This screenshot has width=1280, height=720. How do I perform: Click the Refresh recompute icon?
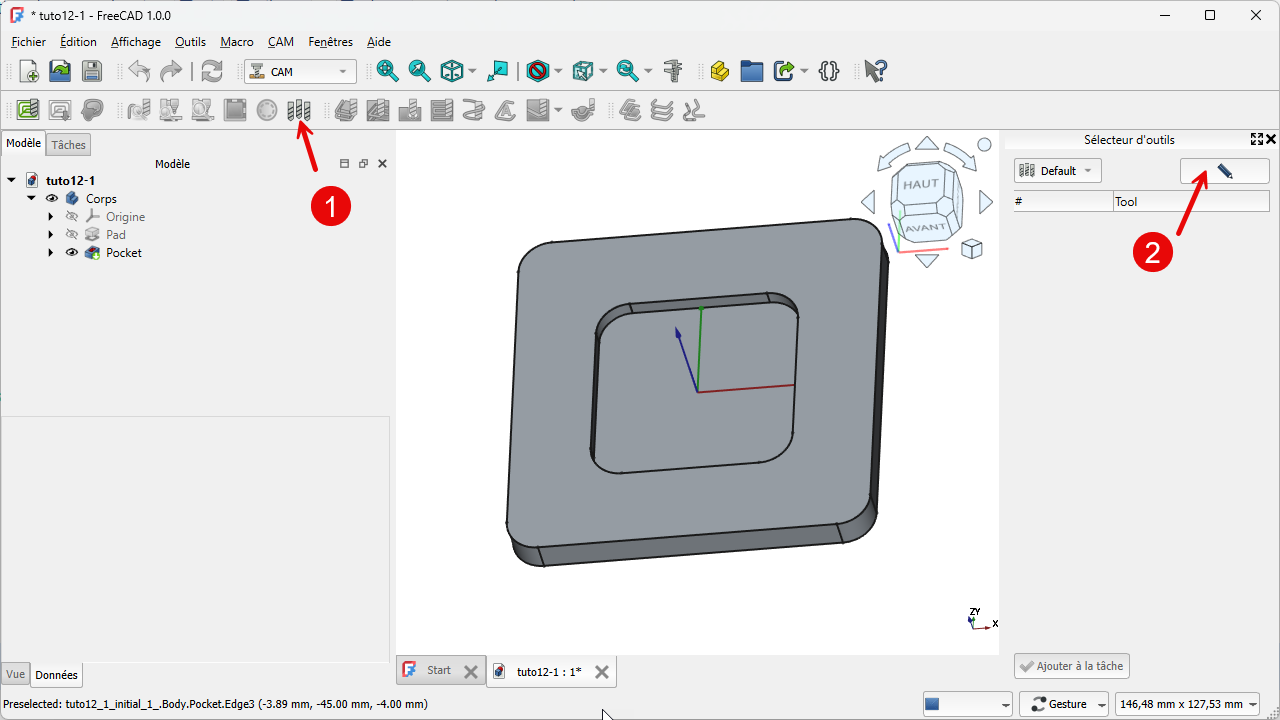click(212, 71)
